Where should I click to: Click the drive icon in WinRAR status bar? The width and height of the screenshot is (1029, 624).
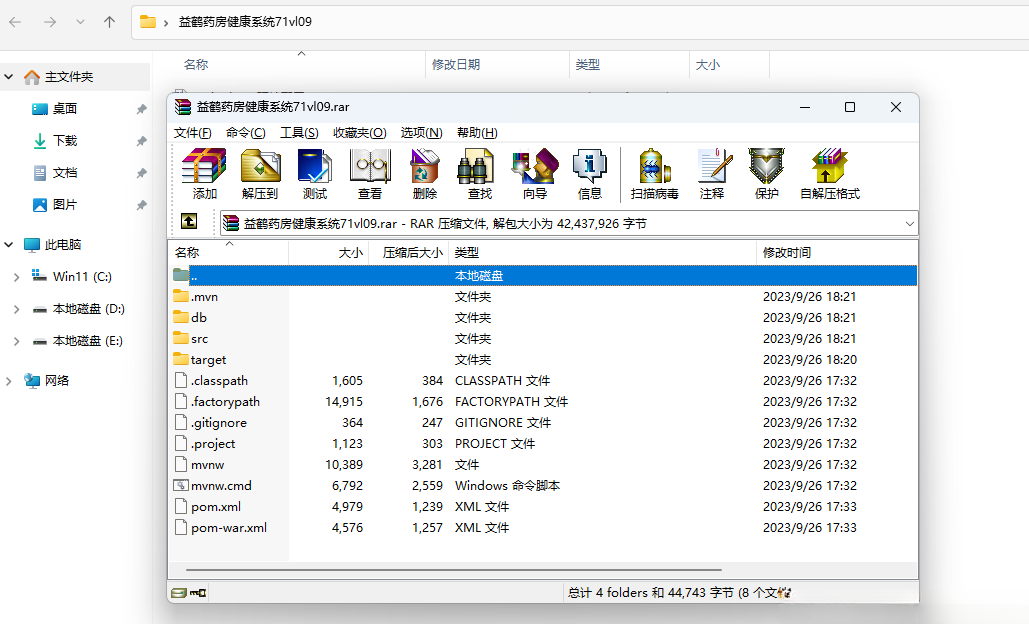tap(178, 593)
